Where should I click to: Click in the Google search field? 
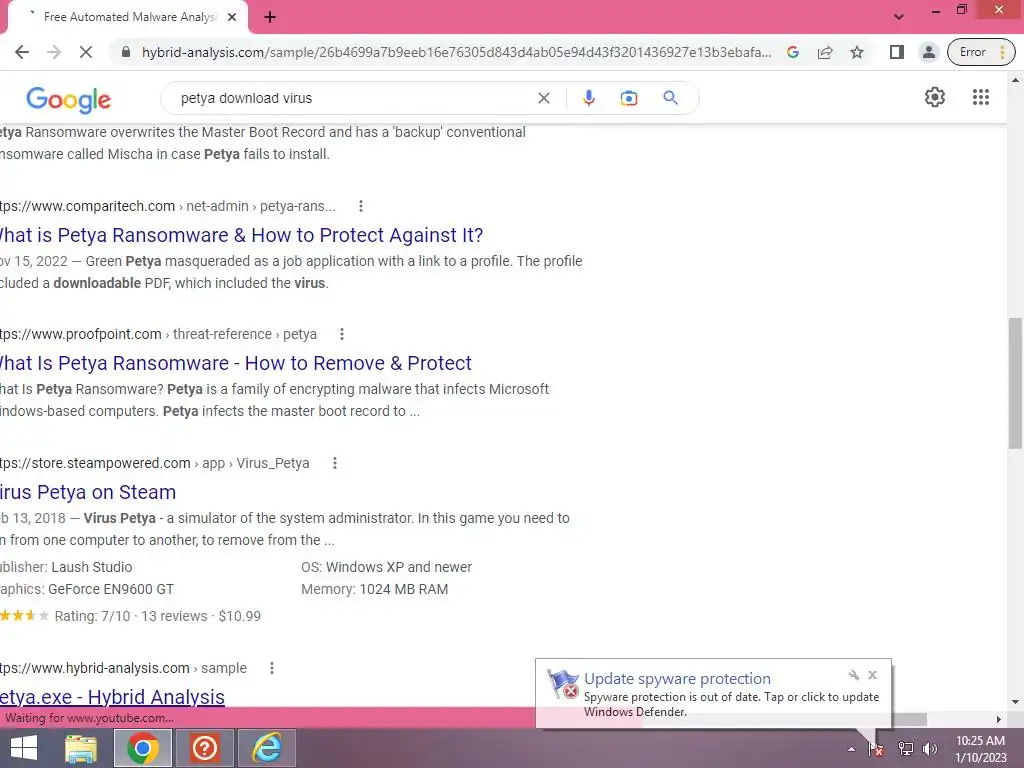click(x=353, y=98)
